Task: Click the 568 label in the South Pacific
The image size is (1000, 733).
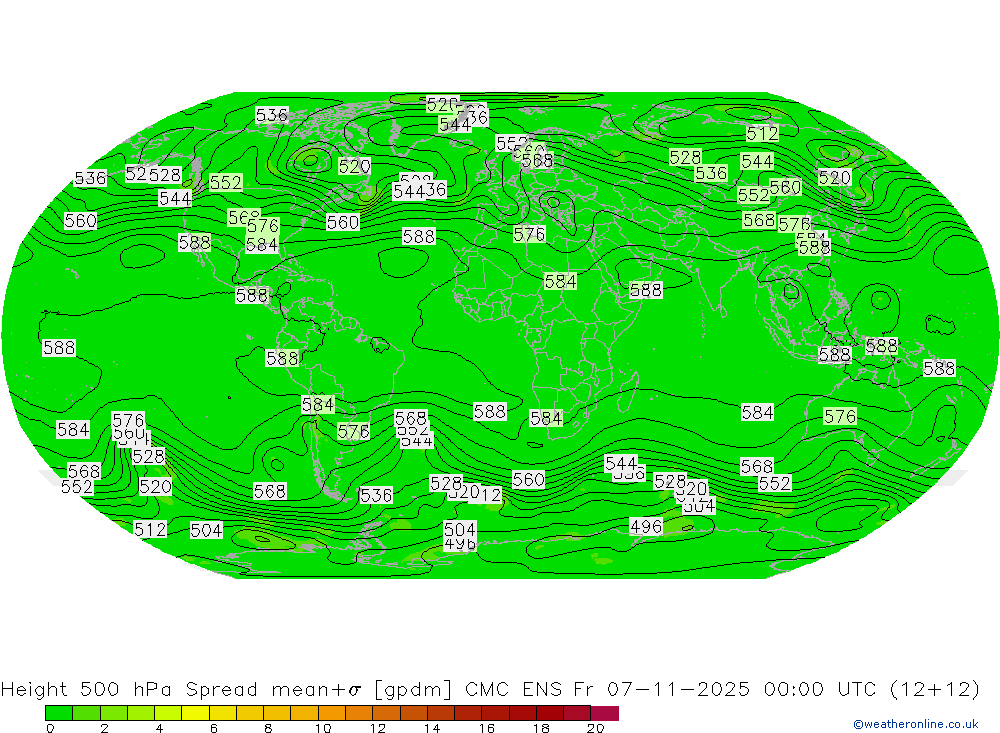Action: [270, 491]
